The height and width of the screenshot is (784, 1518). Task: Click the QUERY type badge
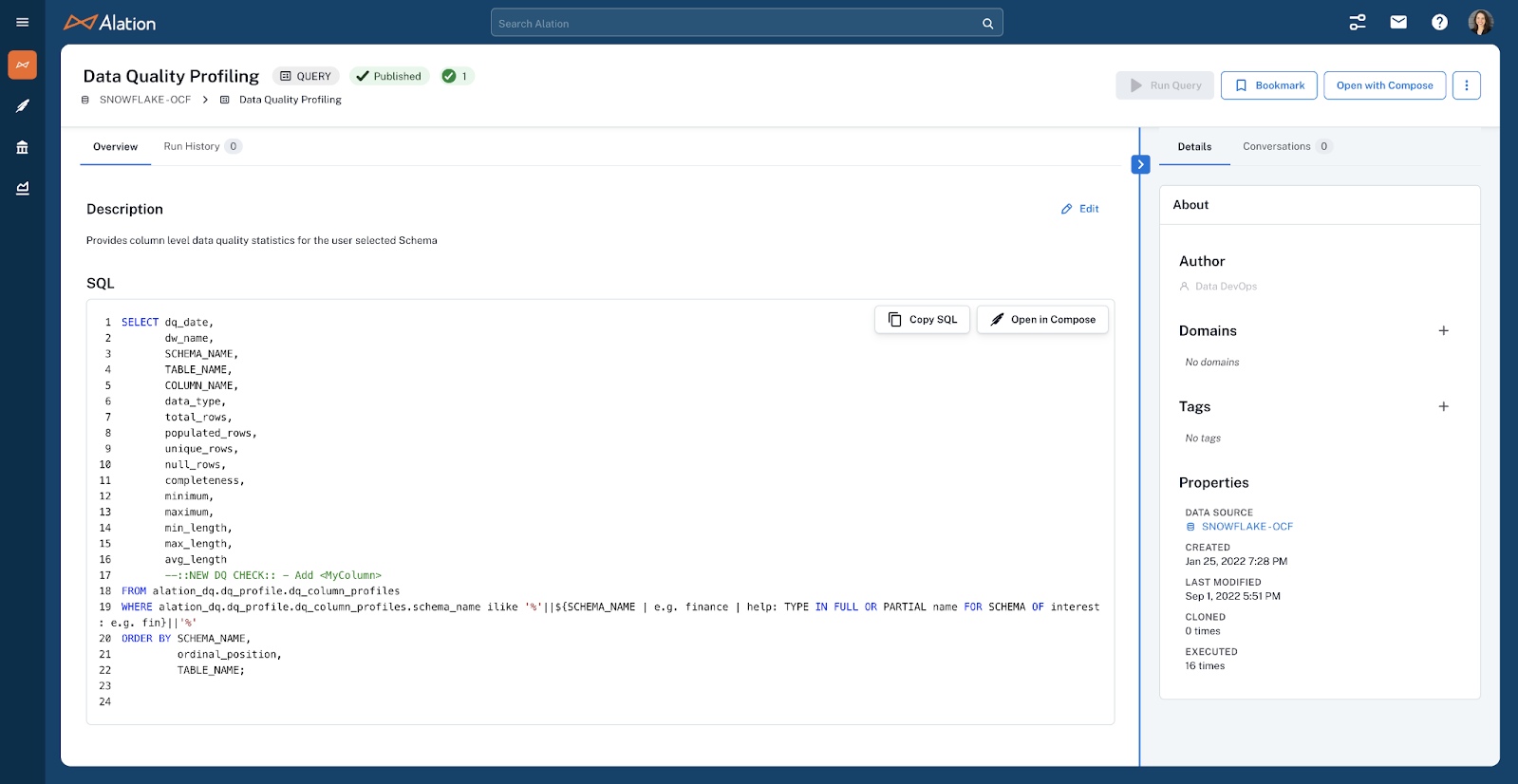point(306,76)
